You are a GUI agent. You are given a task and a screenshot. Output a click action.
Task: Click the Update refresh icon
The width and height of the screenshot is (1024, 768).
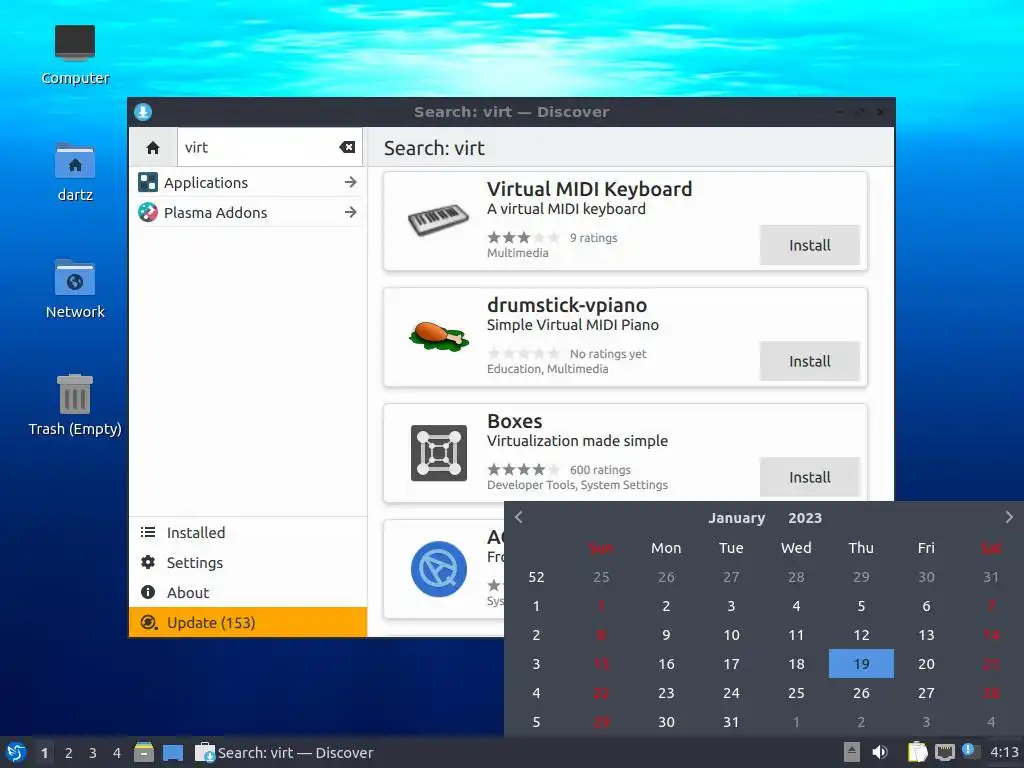148,622
